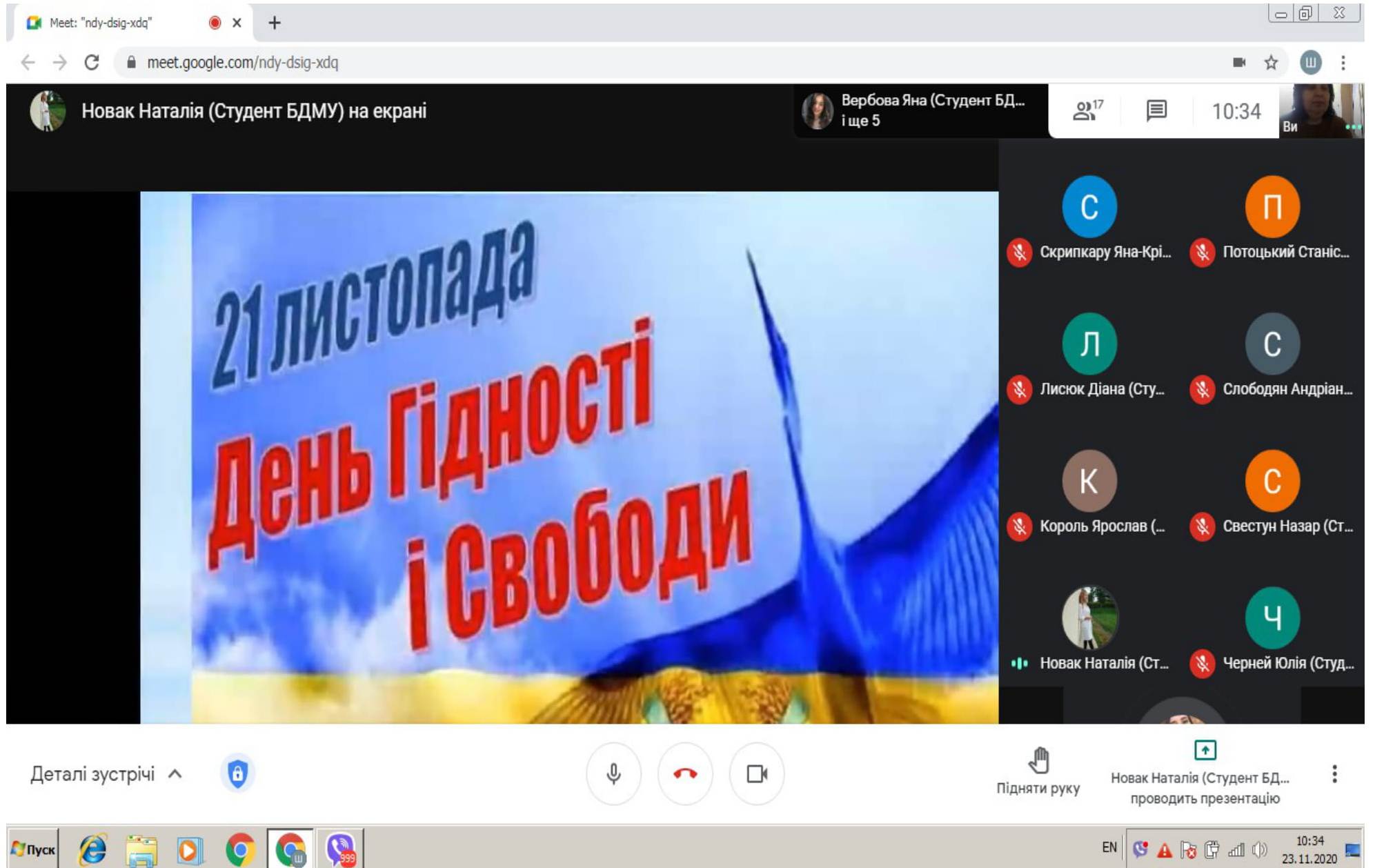
Task: Adjust system volume via speaker tray icon
Action: 1259,849
